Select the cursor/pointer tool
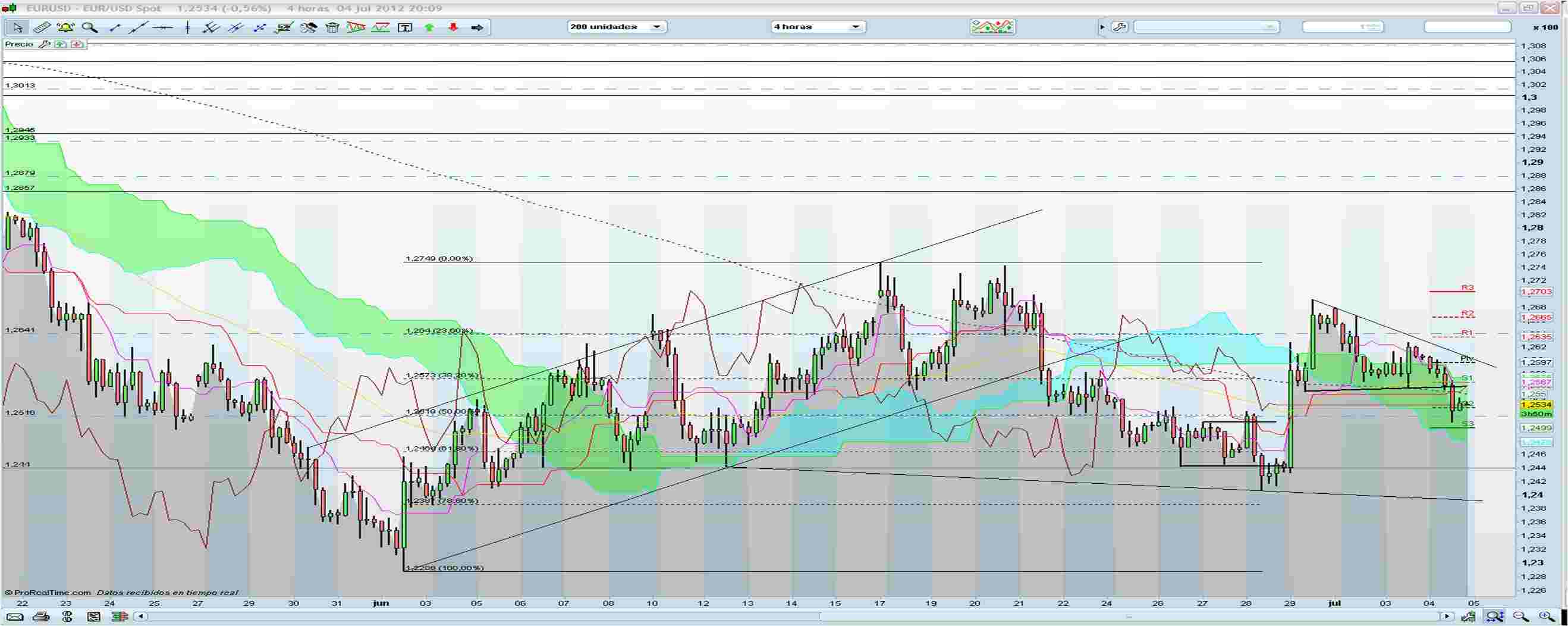Image resolution: width=1568 pixels, height=626 pixels. point(18,27)
